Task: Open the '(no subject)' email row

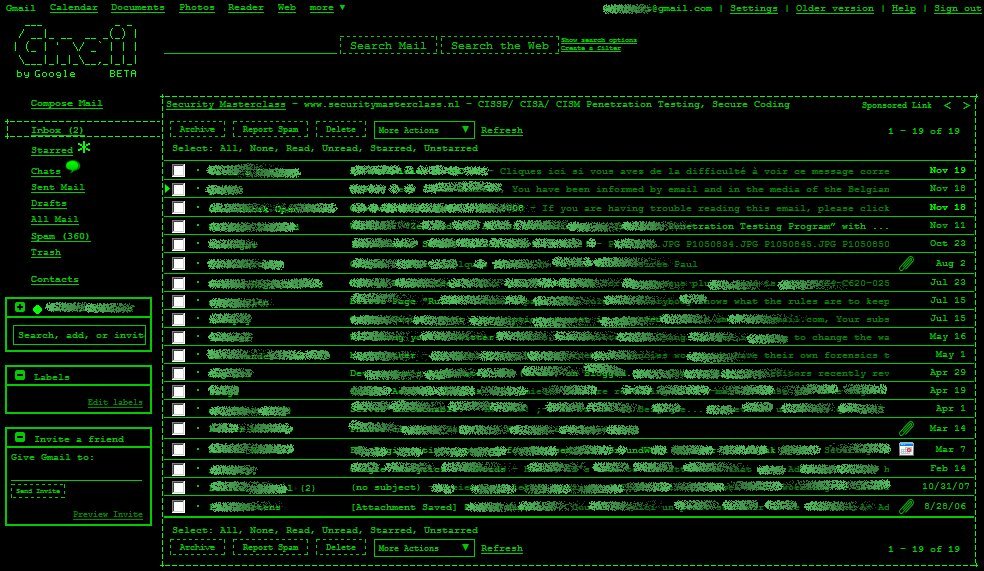Action: point(568,487)
